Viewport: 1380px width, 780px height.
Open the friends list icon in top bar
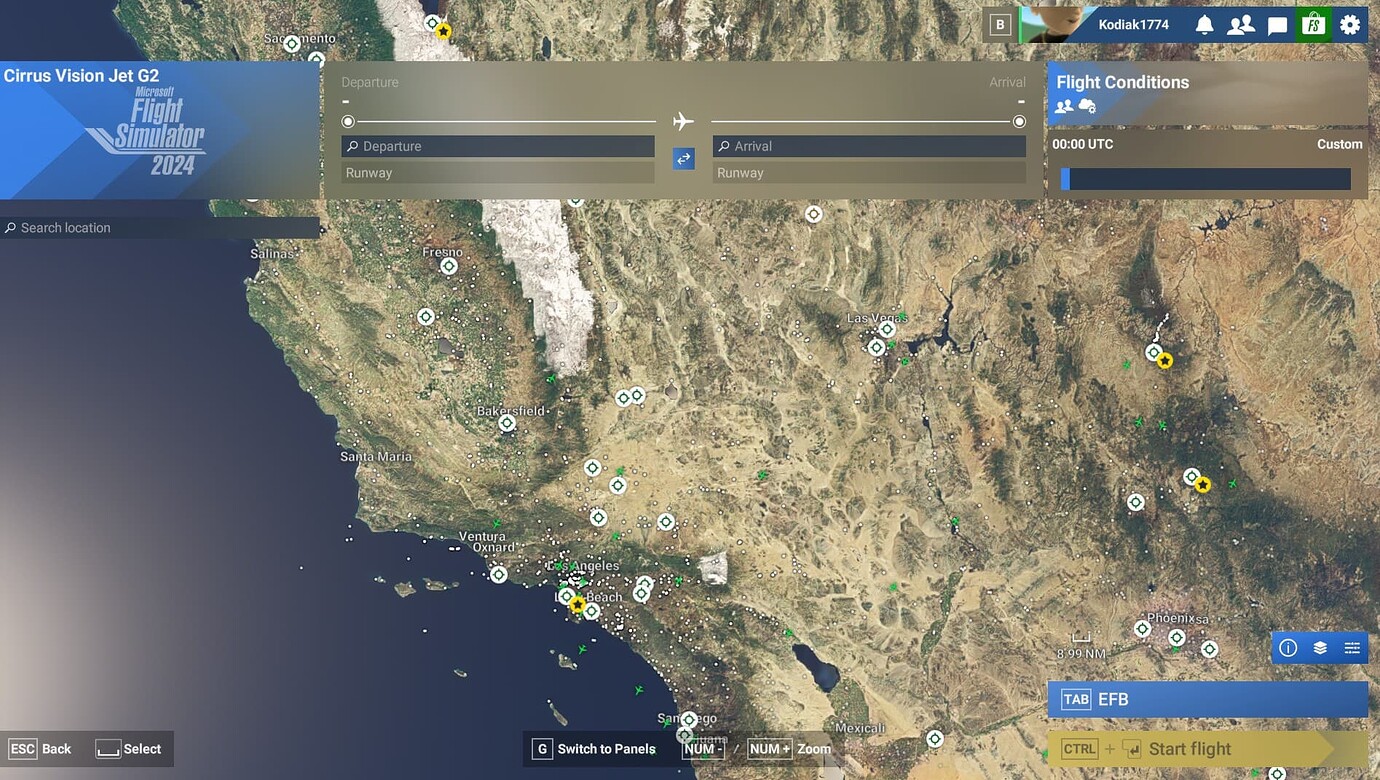click(1241, 25)
